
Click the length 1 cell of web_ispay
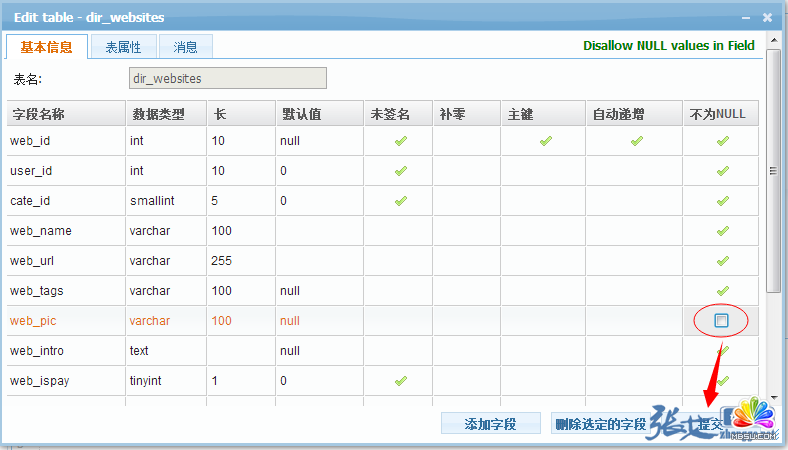tap(241, 381)
